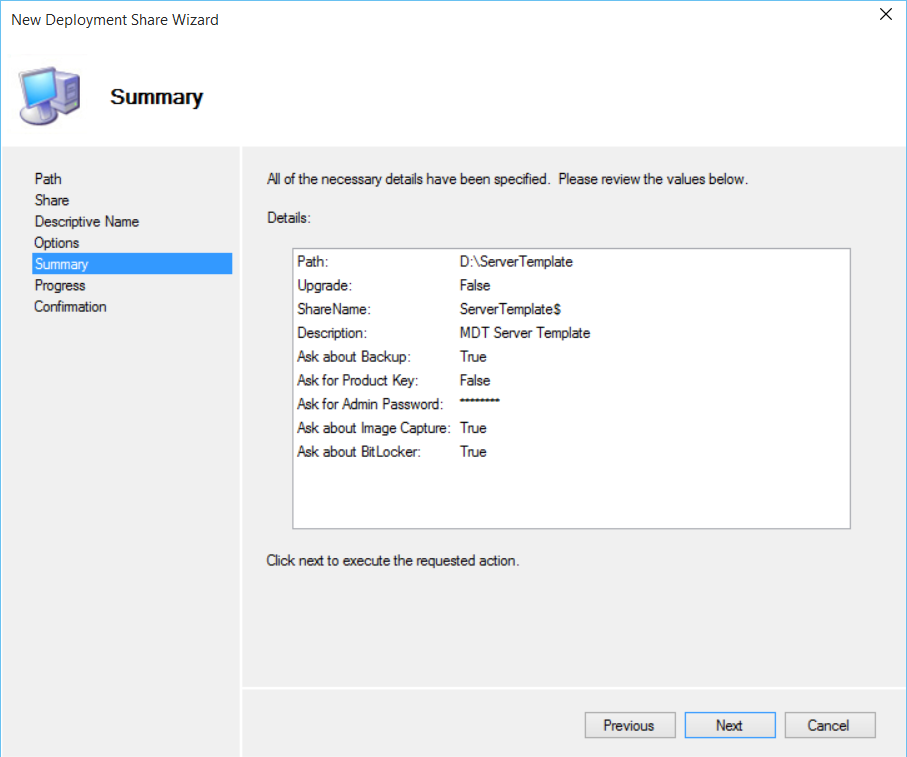The height and width of the screenshot is (757, 907).
Task: Click the computer wizard icon in header
Action: [49, 97]
